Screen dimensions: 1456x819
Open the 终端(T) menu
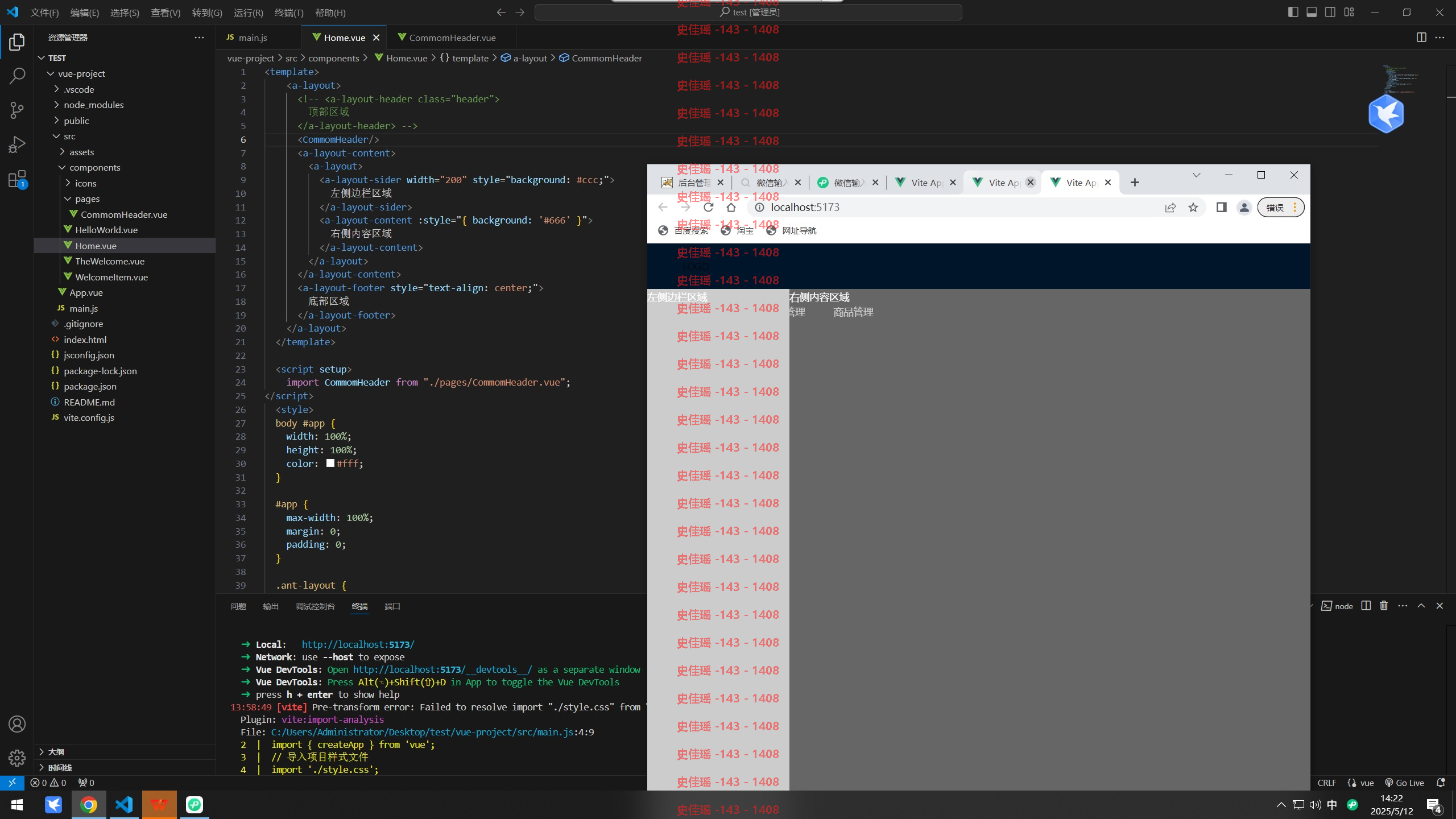click(289, 13)
